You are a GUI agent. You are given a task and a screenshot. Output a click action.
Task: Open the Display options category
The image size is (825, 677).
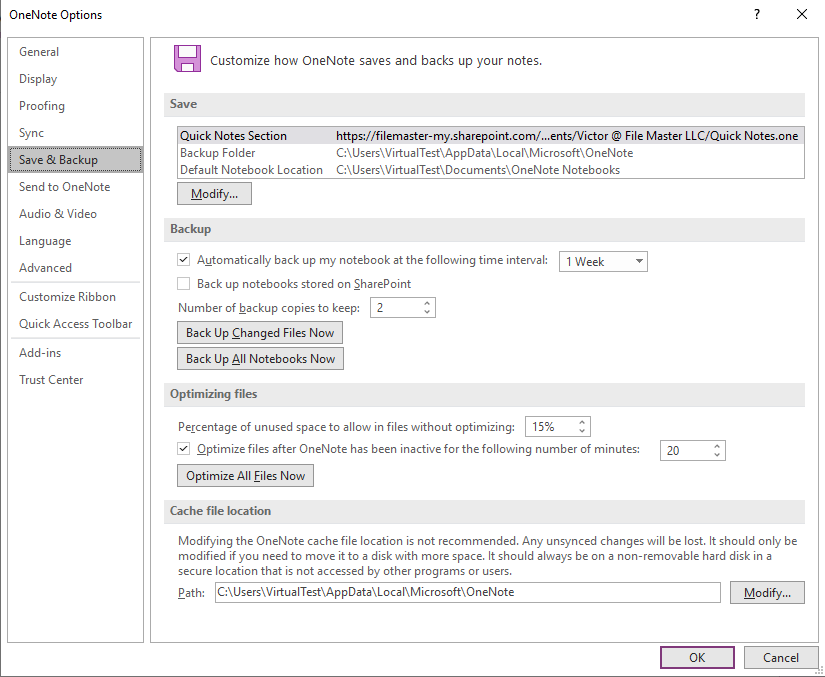(75, 79)
